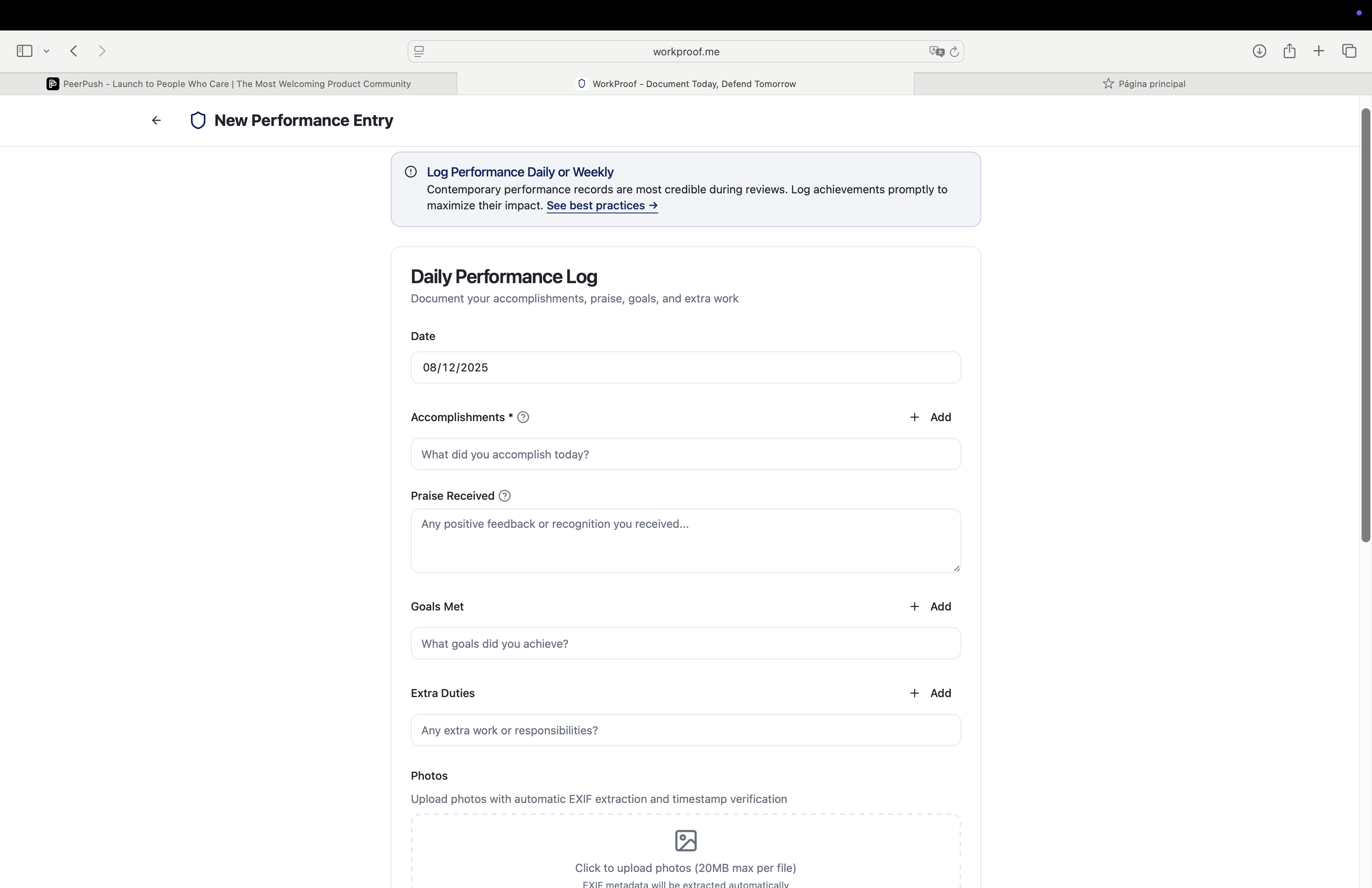The width and height of the screenshot is (1372, 888).
Task: Open the sidebar chevron dropdown
Action: (x=47, y=51)
